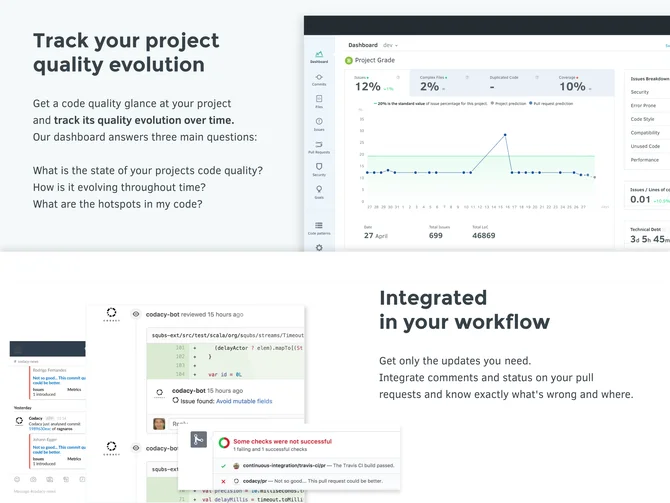
Task: Open the Commits sidebar icon
Action: pyautogui.click(x=319, y=77)
